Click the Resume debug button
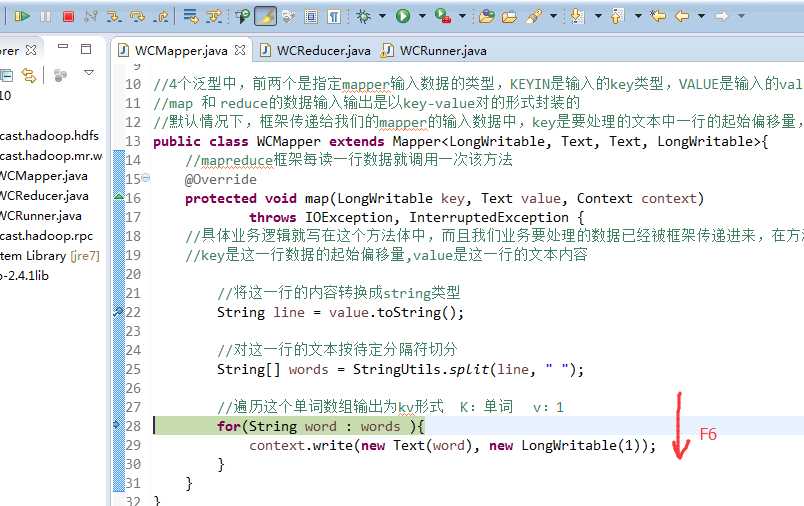 (22, 16)
